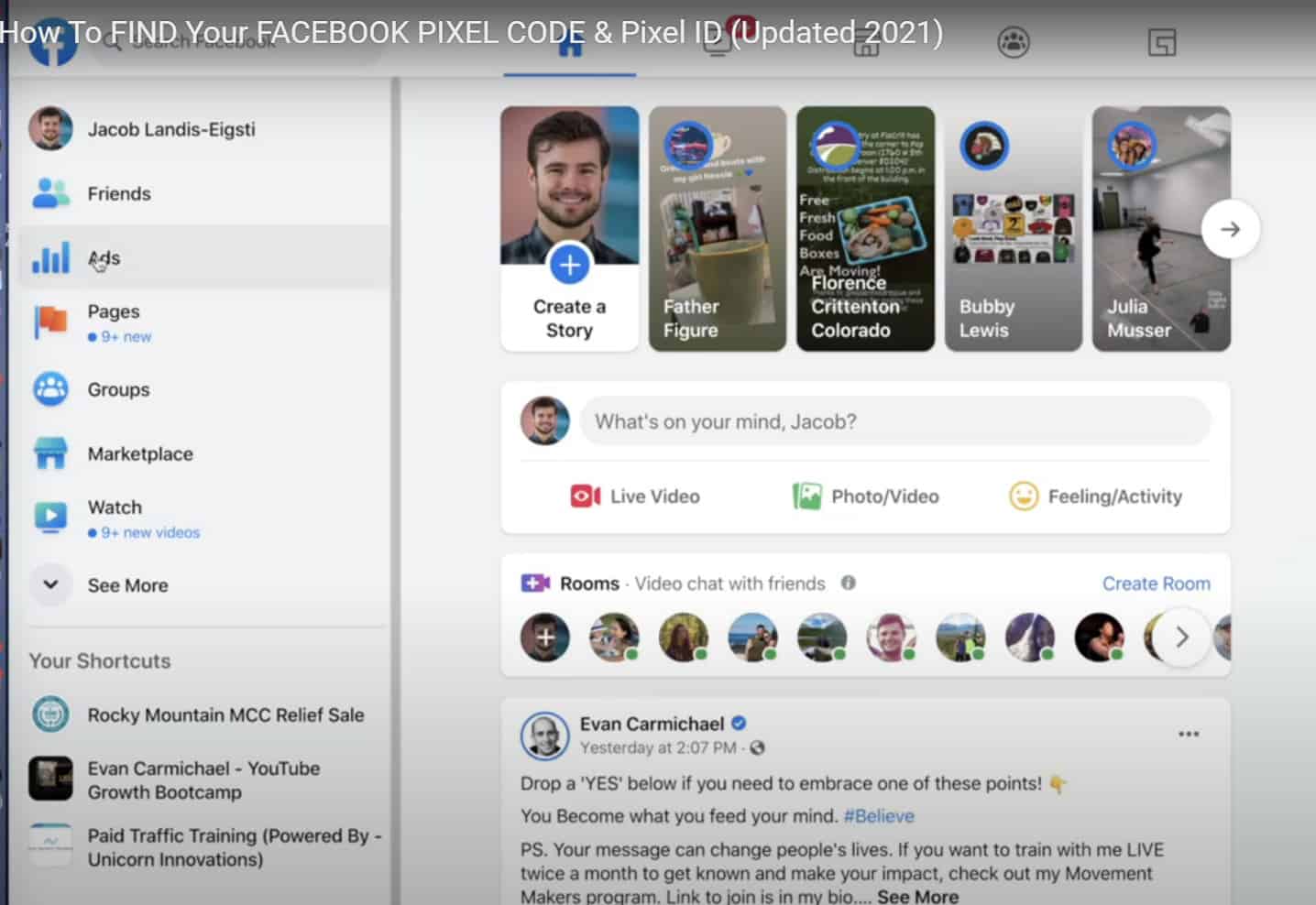The width and height of the screenshot is (1316, 905).
Task: Open Watch to see new videos
Action: pyautogui.click(x=115, y=507)
